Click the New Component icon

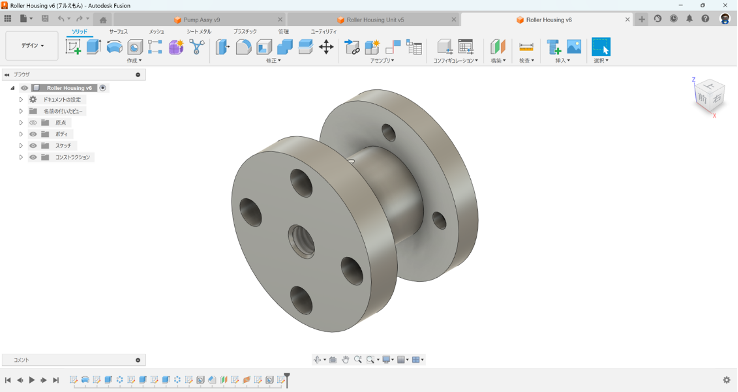372,47
